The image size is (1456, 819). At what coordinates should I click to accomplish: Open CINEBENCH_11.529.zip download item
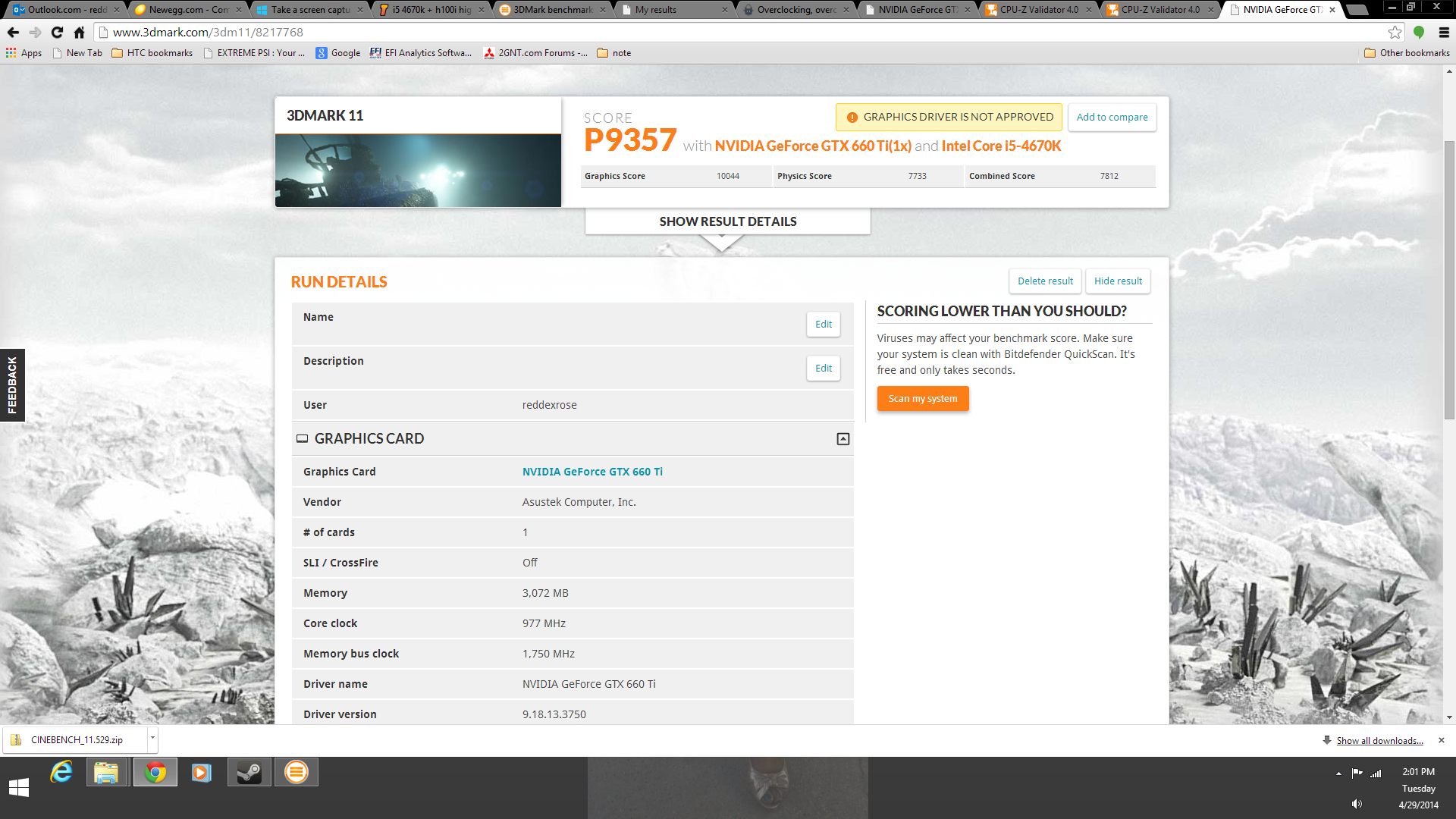pyautogui.click(x=76, y=740)
